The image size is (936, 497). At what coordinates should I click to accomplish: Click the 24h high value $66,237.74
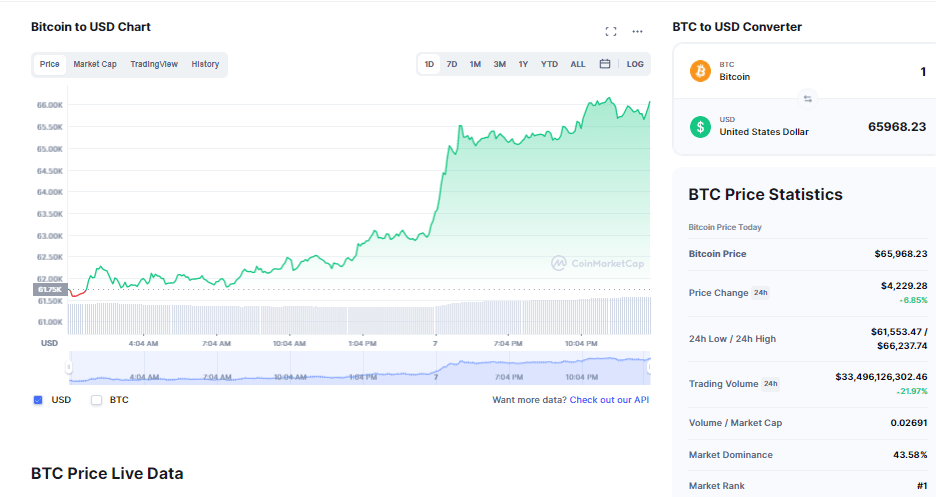tap(902, 345)
